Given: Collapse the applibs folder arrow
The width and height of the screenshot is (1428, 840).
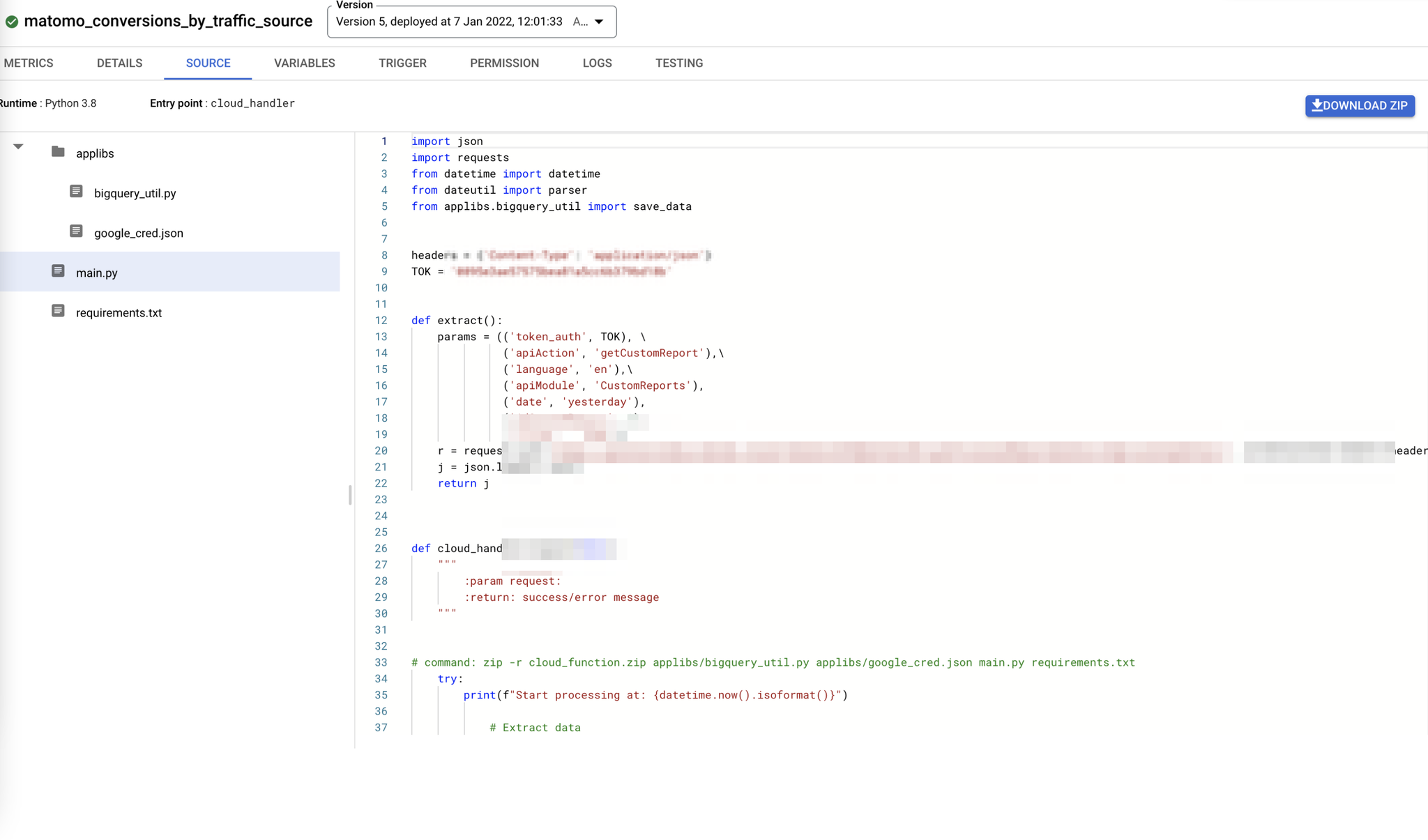Looking at the screenshot, I should coord(18,146).
